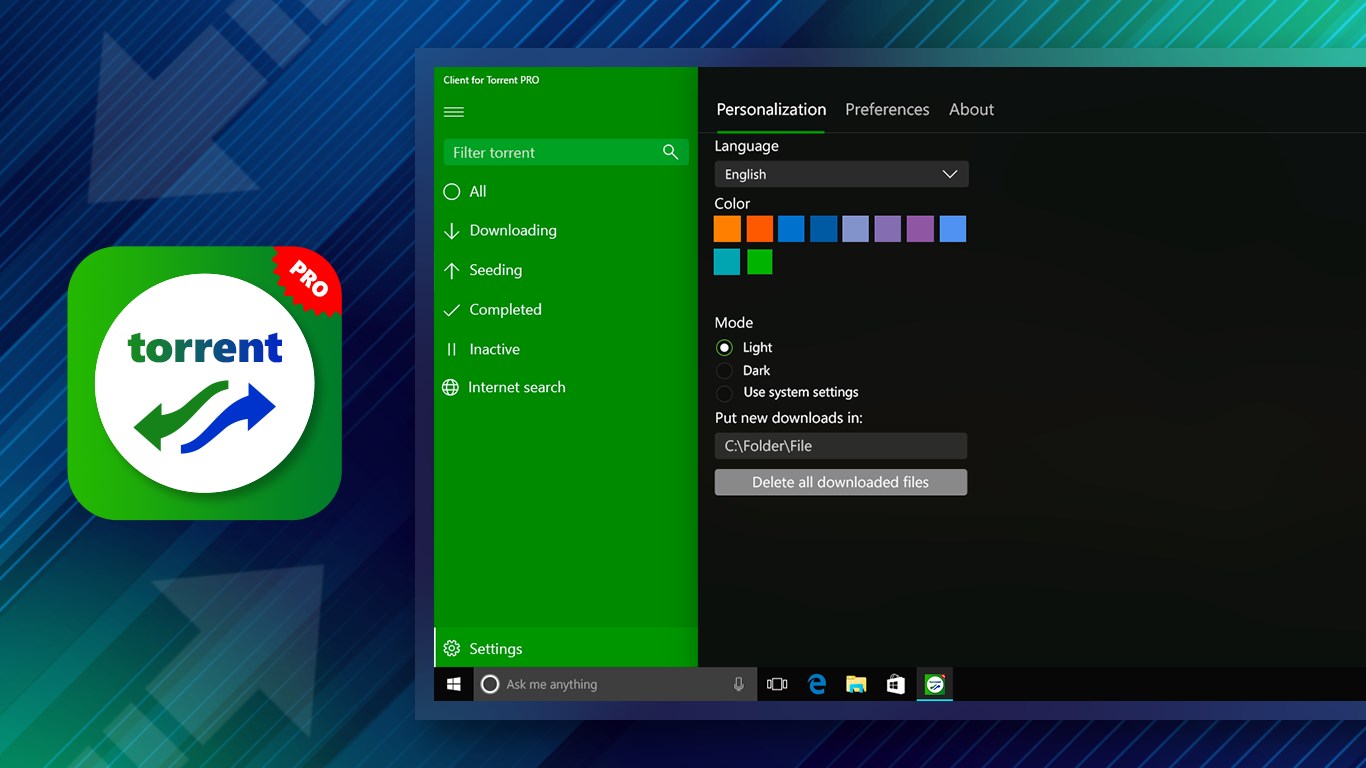Click the Ask me anything search box
The image size is (1366, 768).
point(615,684)
